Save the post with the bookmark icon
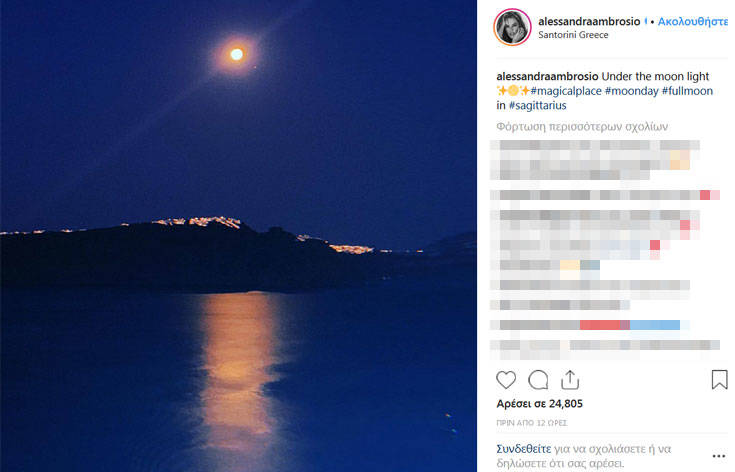Image resolution: width=735 pixels, height=472 pixels. 719,380
